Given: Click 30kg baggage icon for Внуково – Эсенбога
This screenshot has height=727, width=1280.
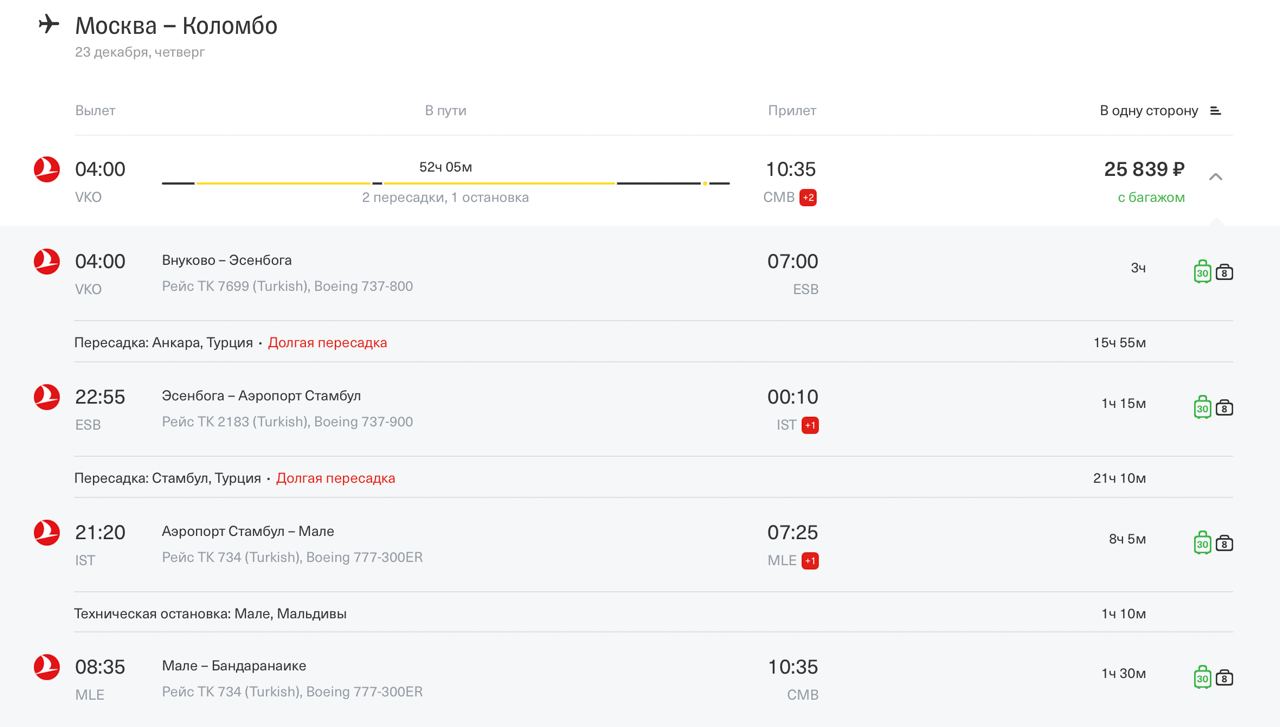Looking at the screenshot, I should coord(1202,272).
